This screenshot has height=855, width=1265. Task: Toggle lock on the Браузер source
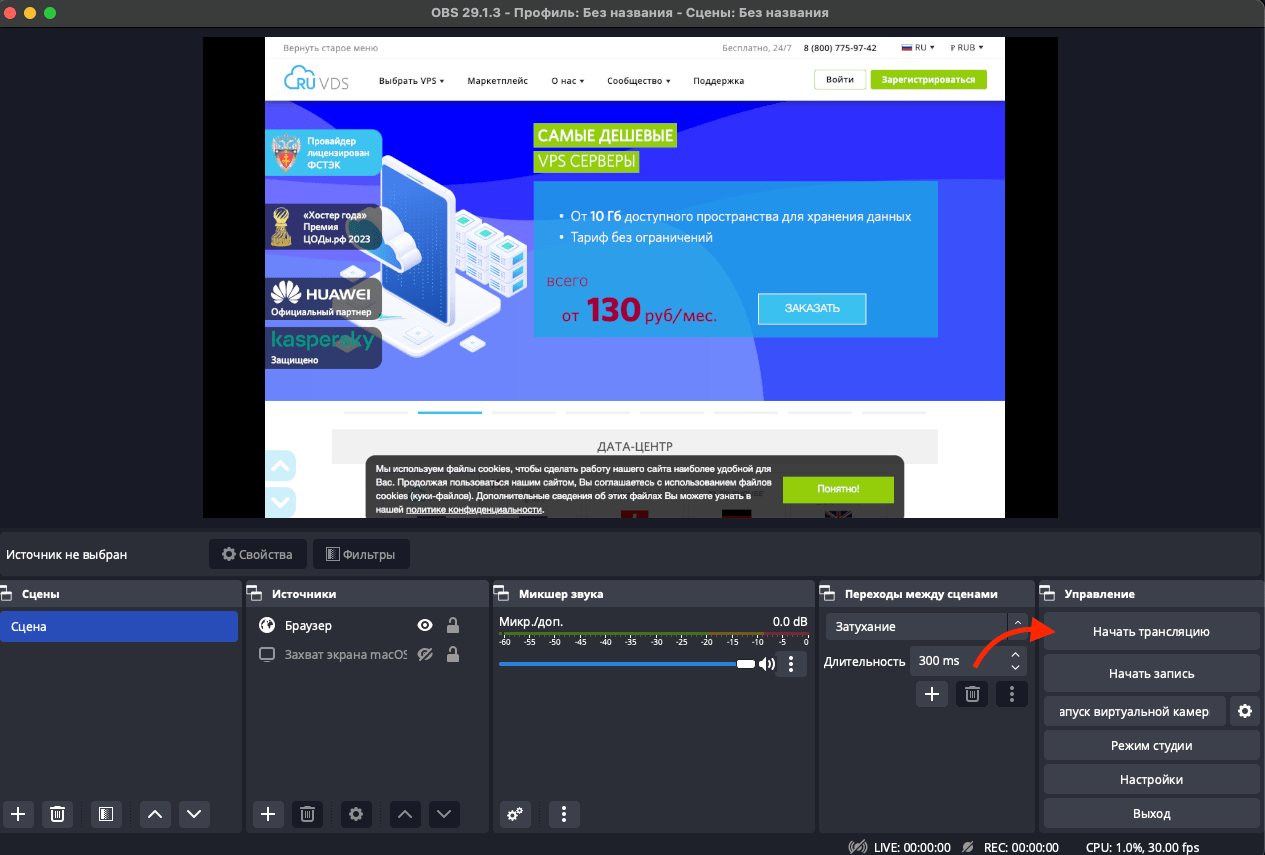[453, 626]
